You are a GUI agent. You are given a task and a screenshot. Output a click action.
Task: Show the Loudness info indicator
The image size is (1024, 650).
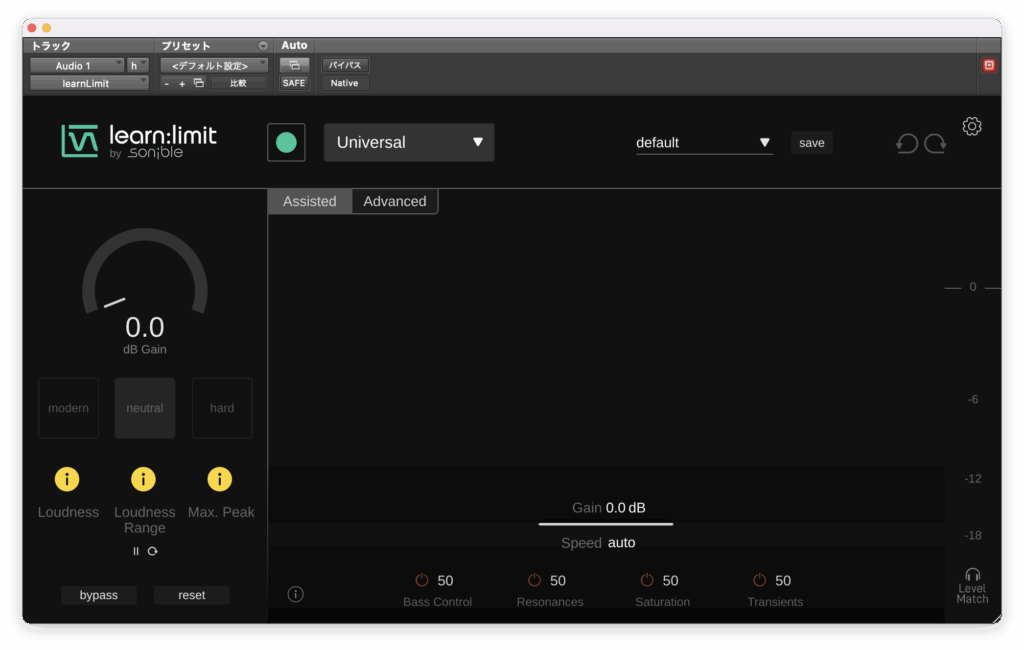point(67,479)
